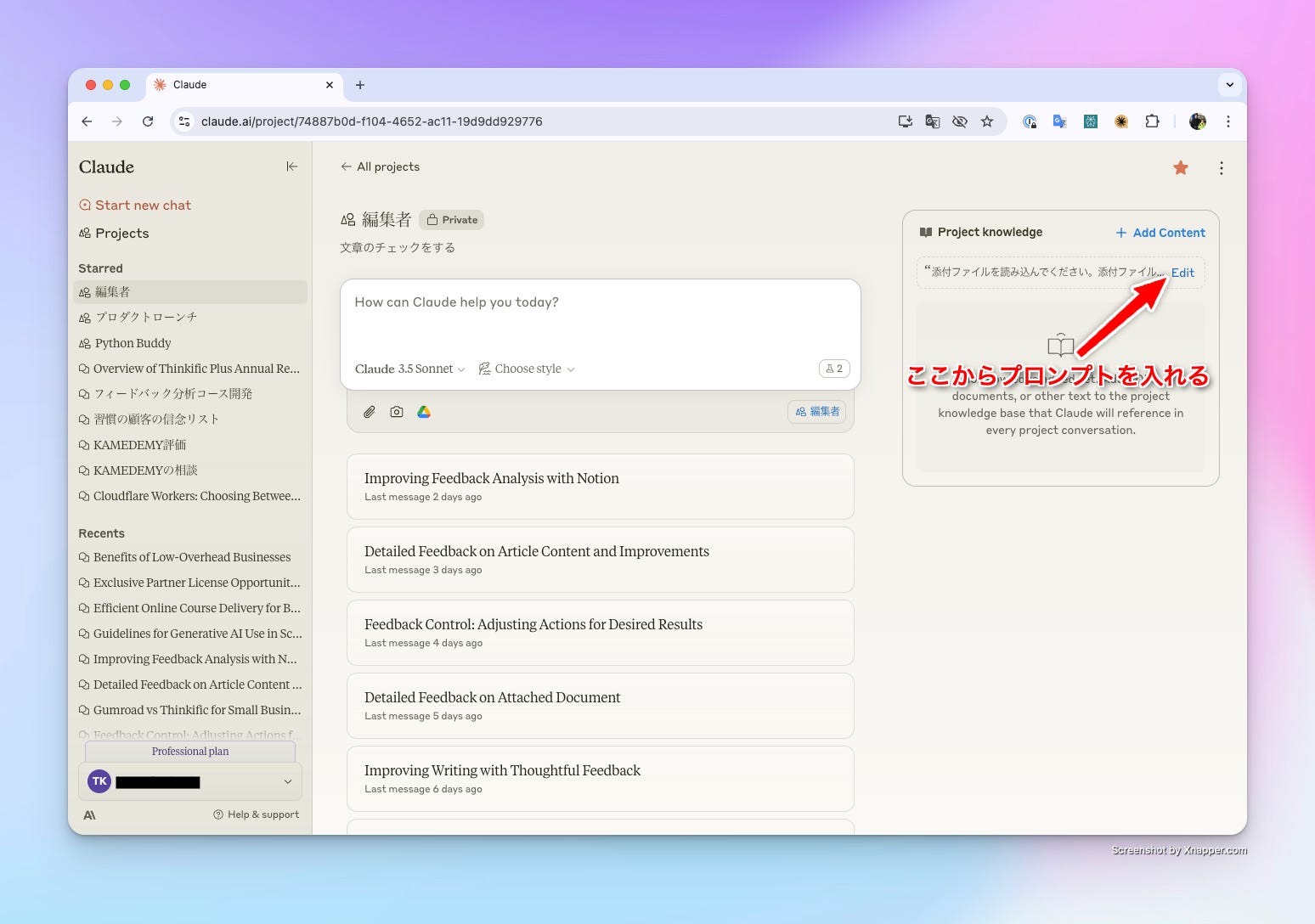This screenshot has height=924, width=1315.
Task: Click the browser forward arrow
Action: (117, 121)
